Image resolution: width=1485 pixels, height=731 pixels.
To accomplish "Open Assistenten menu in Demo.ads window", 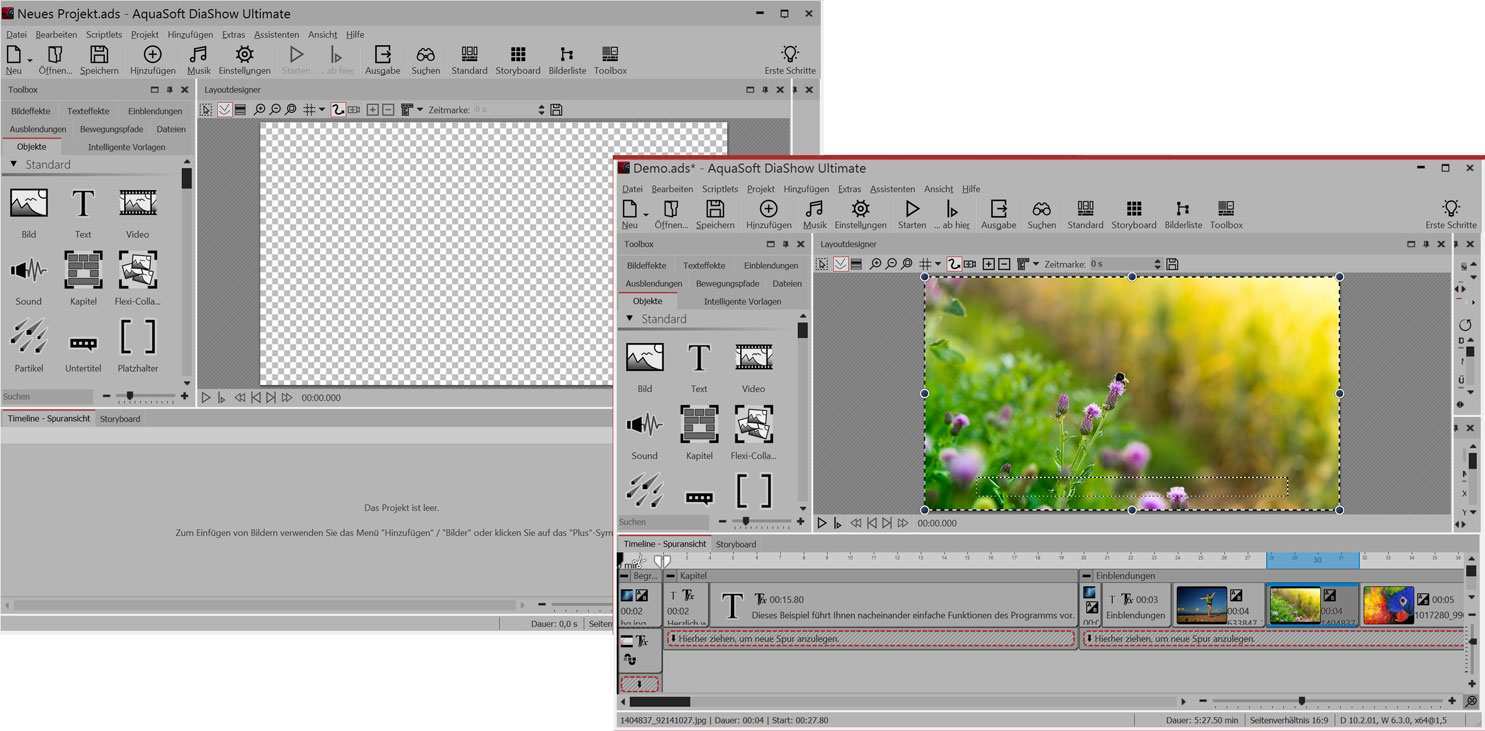I will pos(892,189).
